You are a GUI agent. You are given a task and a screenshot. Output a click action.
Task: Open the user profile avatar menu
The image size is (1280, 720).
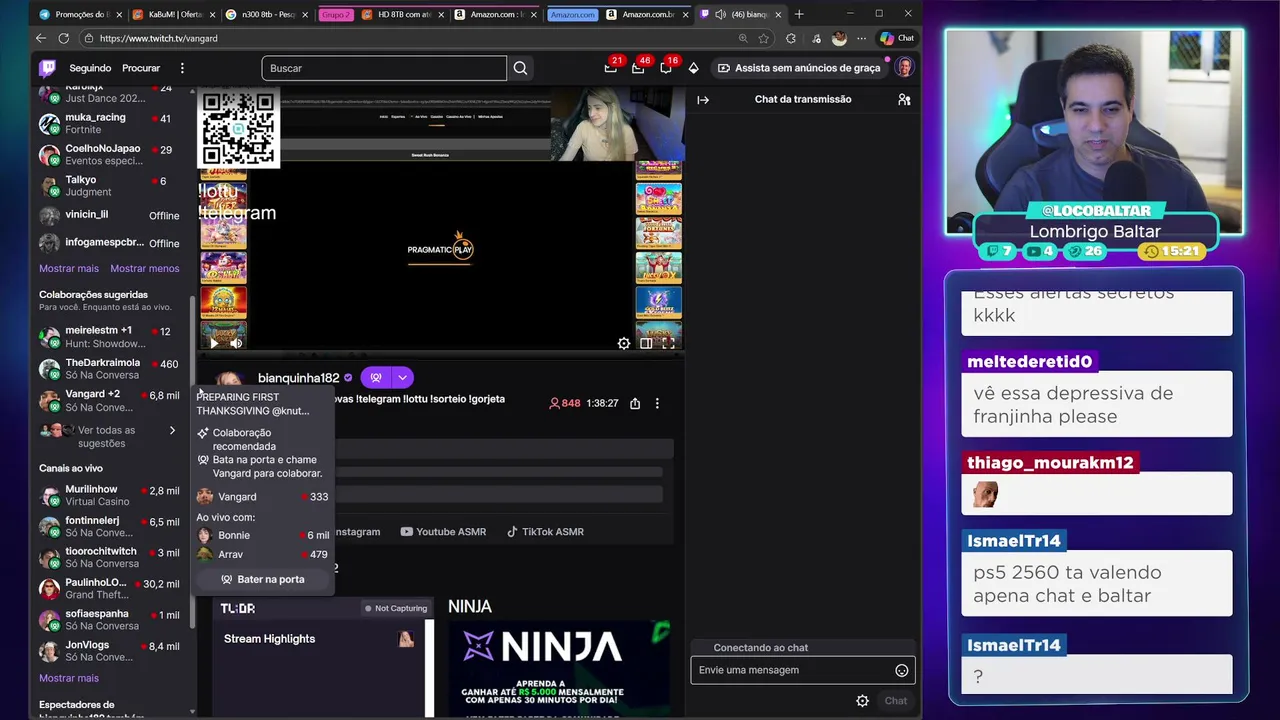904,68
